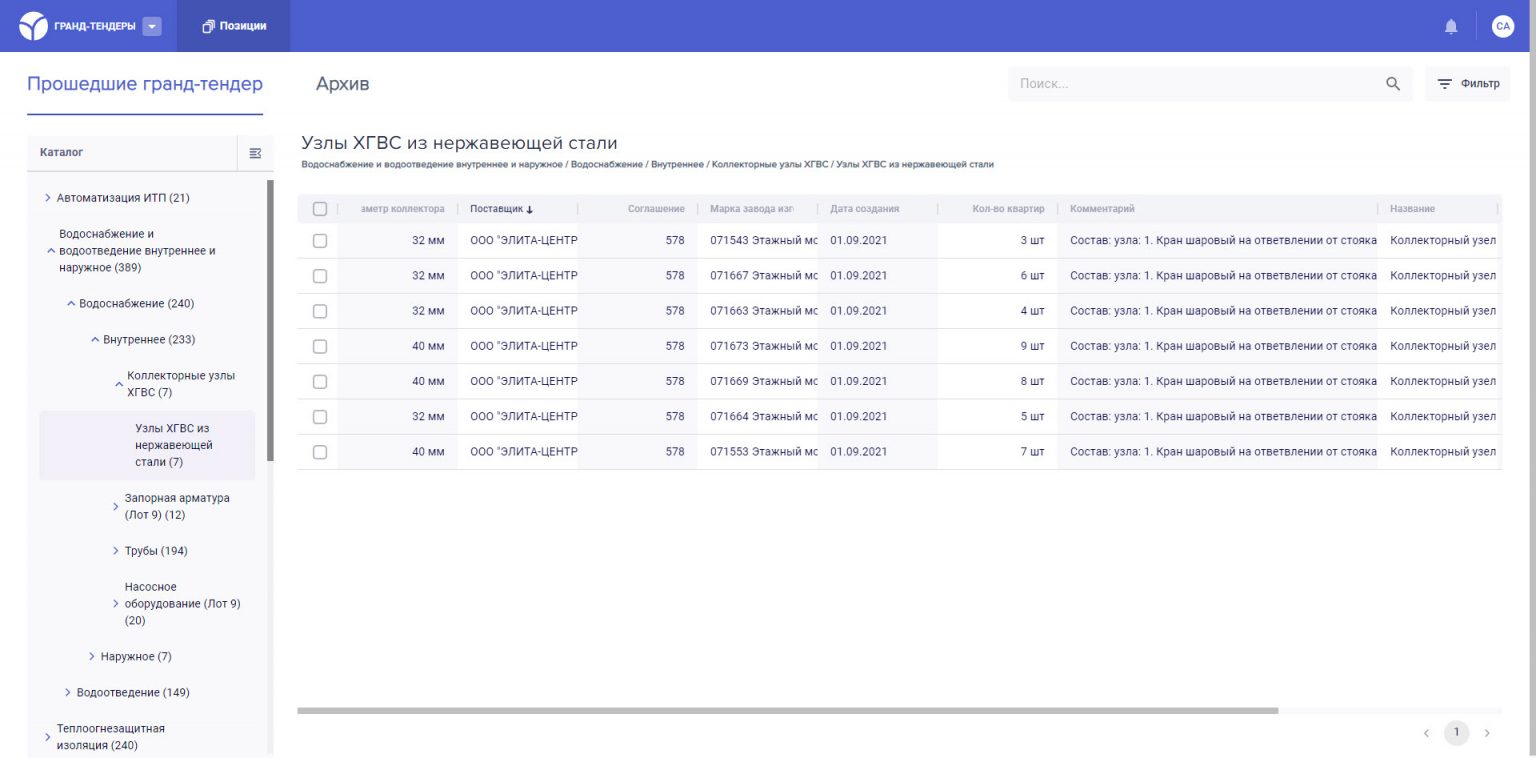Viewport: 1536px width, 758px height.
Task: Open the dropdown arrow beside ГРАНД-ТЕНДЕРЫ
Action: click(152, 25)
